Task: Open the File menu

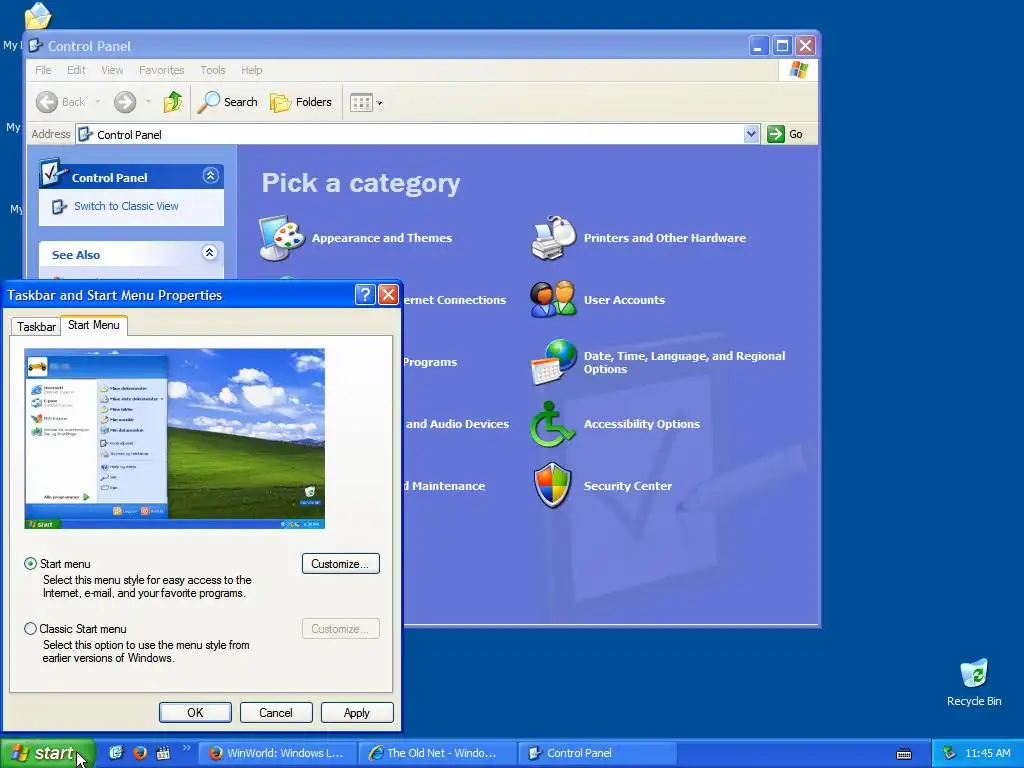Action: point(43,70)
